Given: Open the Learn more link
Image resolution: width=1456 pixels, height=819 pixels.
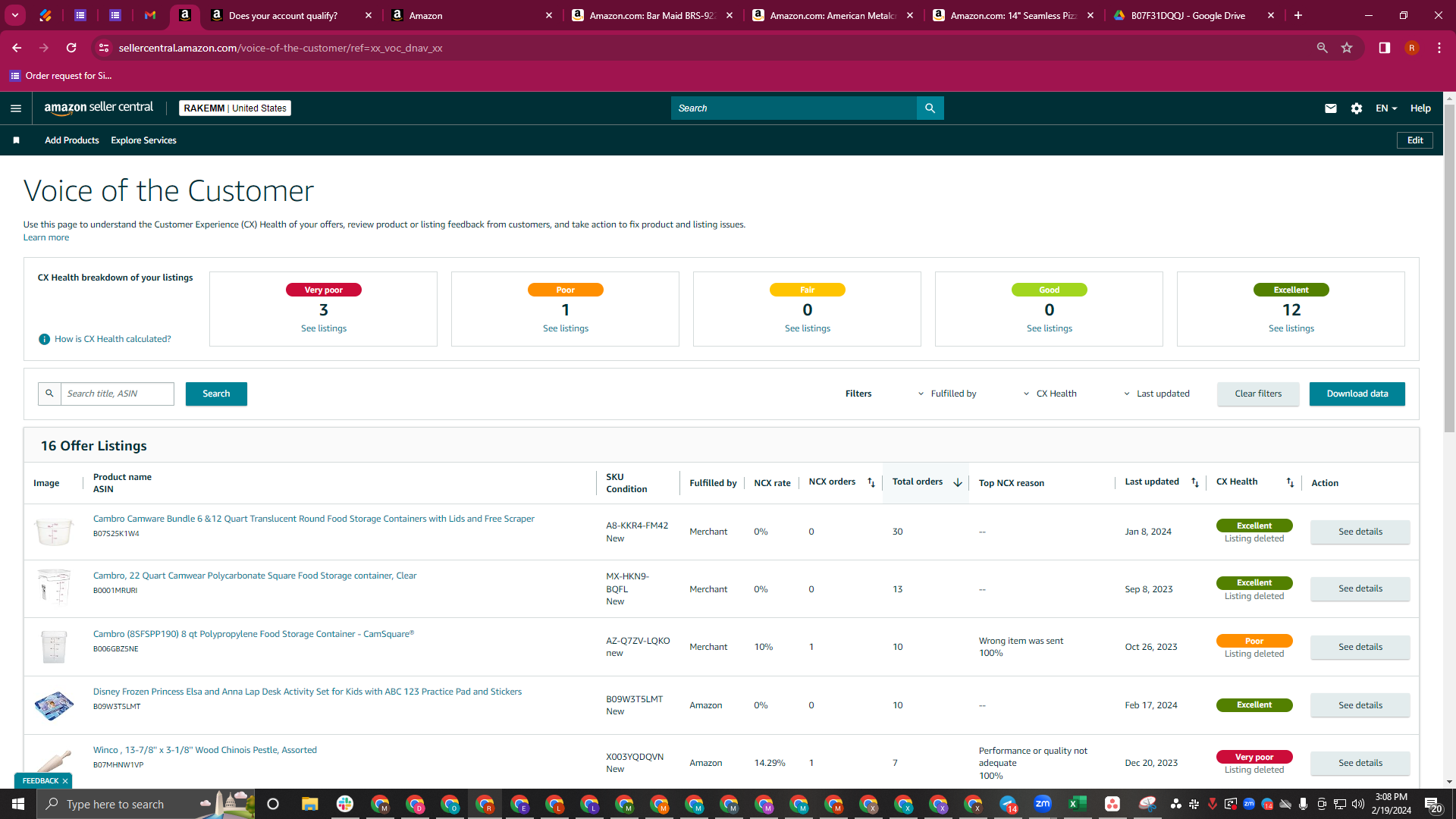Looking at the screenshot, I should [46, 237].
